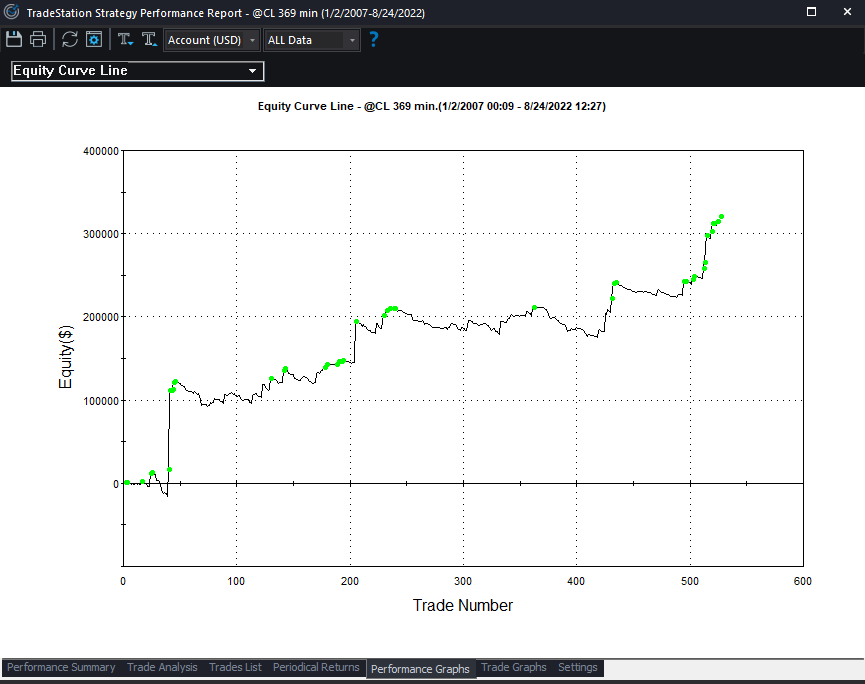Click the highest green equity peak marker

pyautogui.click(x=722, y=217)
